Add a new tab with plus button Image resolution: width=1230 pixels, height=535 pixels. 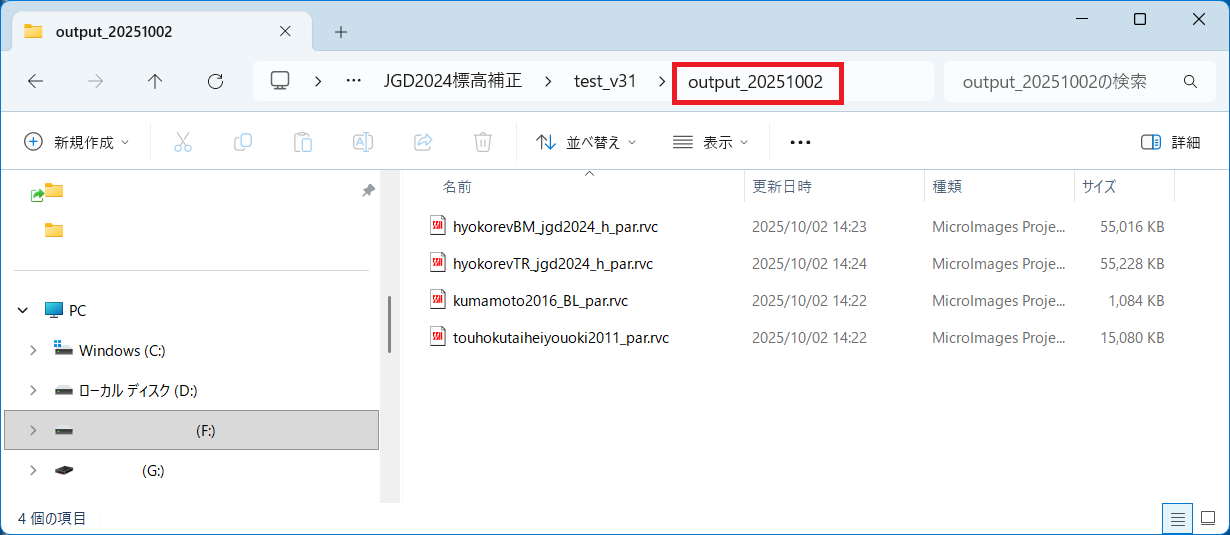[341, 32]
